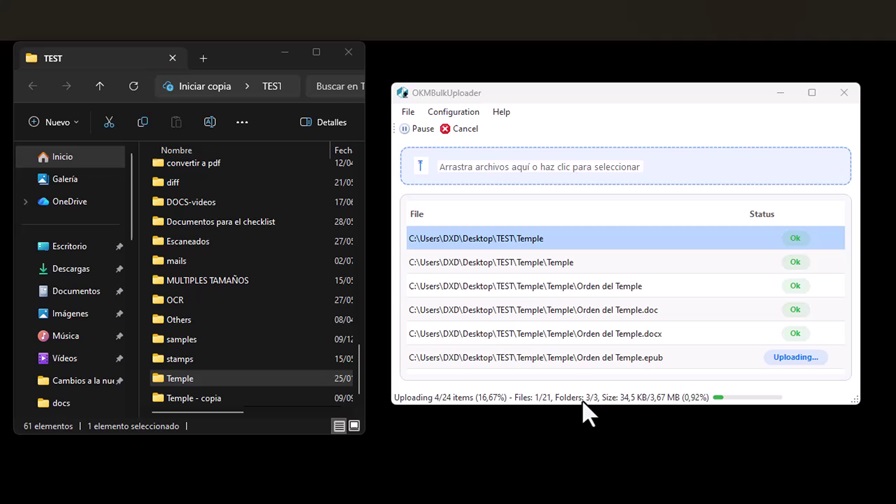
Task: Expand the OneDrive node chevron
Action: point(26,201)
